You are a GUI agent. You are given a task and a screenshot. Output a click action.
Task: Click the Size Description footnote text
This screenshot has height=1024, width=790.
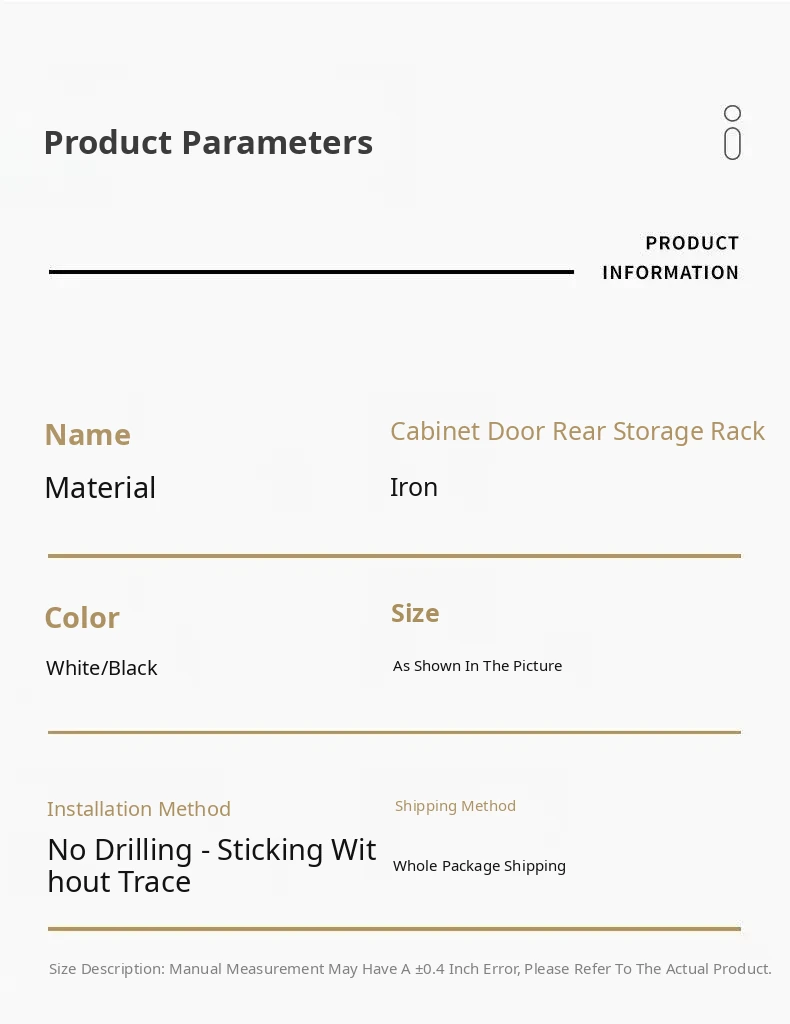[410, 969]
